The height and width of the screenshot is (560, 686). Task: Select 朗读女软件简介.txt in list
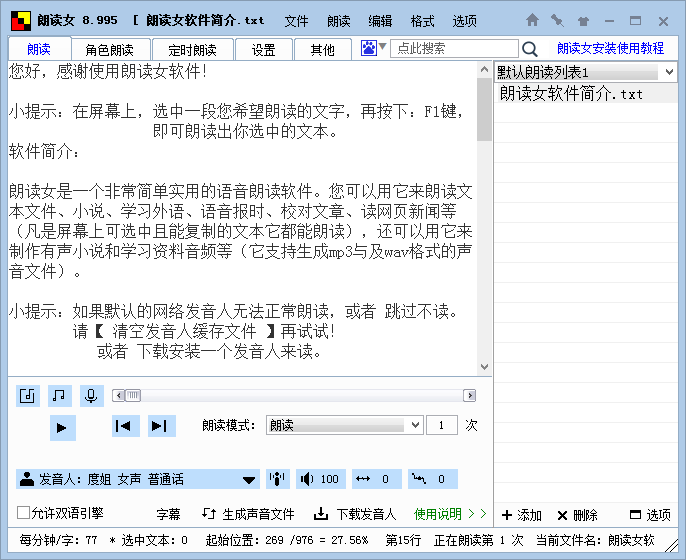click(x=586, y=94)
